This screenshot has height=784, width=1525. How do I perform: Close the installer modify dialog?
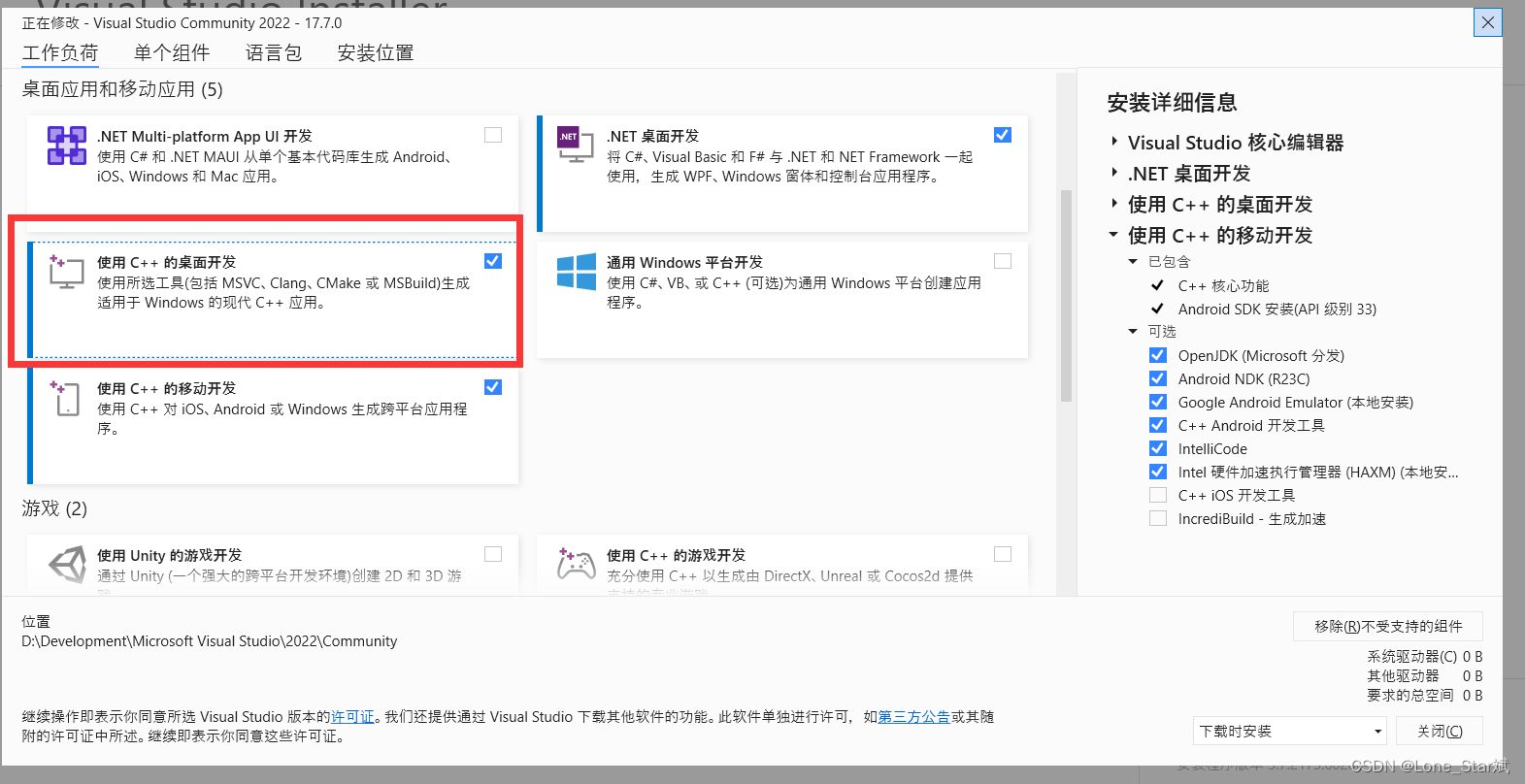pyautogui.click(x=1487, y=22)
